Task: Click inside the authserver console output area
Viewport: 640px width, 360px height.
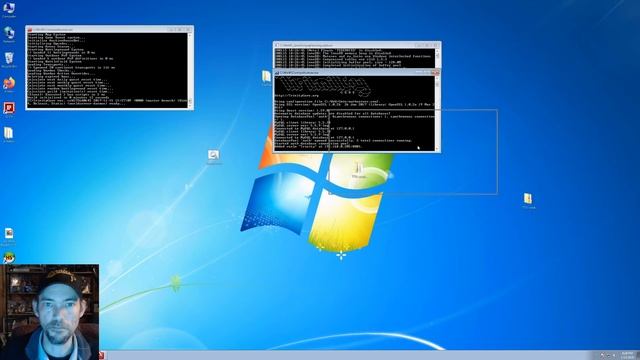Action: click(355, 113)
